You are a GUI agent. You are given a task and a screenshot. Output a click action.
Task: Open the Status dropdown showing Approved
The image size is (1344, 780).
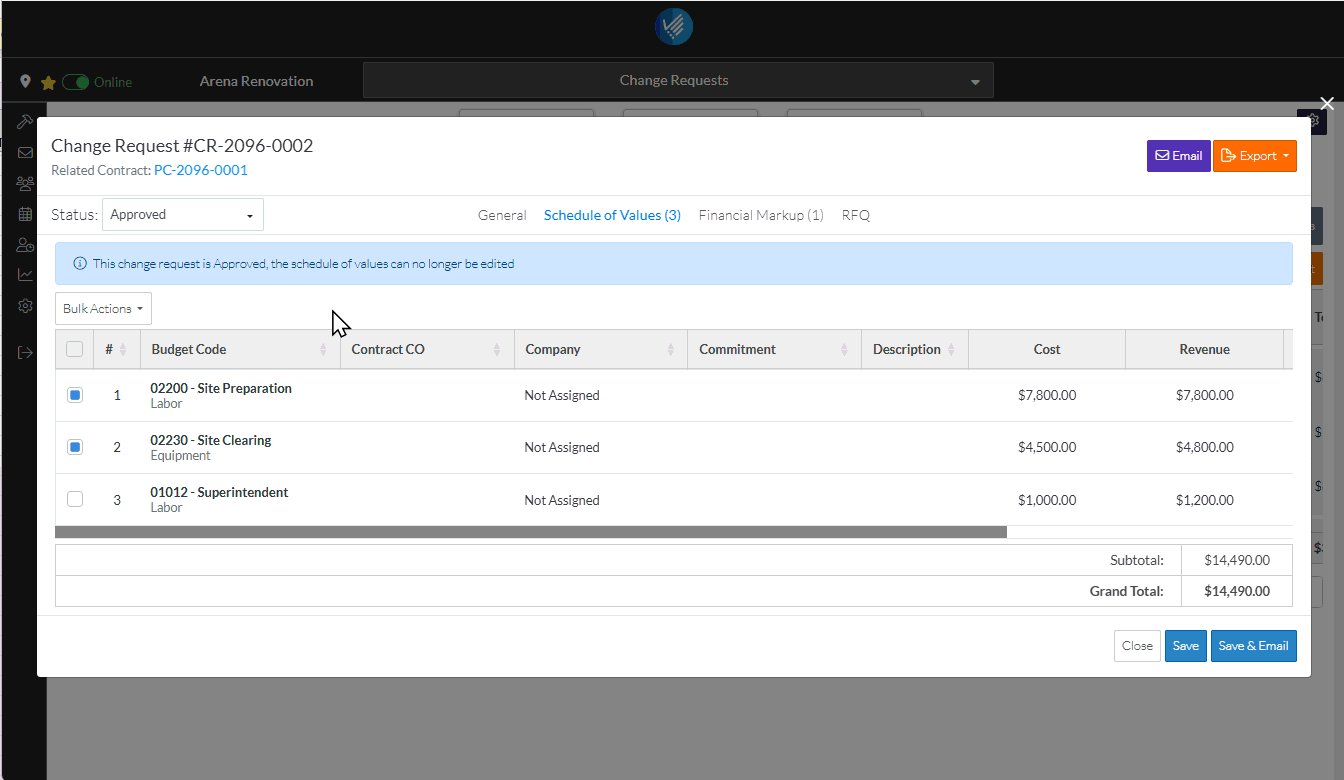coord(183,215)
